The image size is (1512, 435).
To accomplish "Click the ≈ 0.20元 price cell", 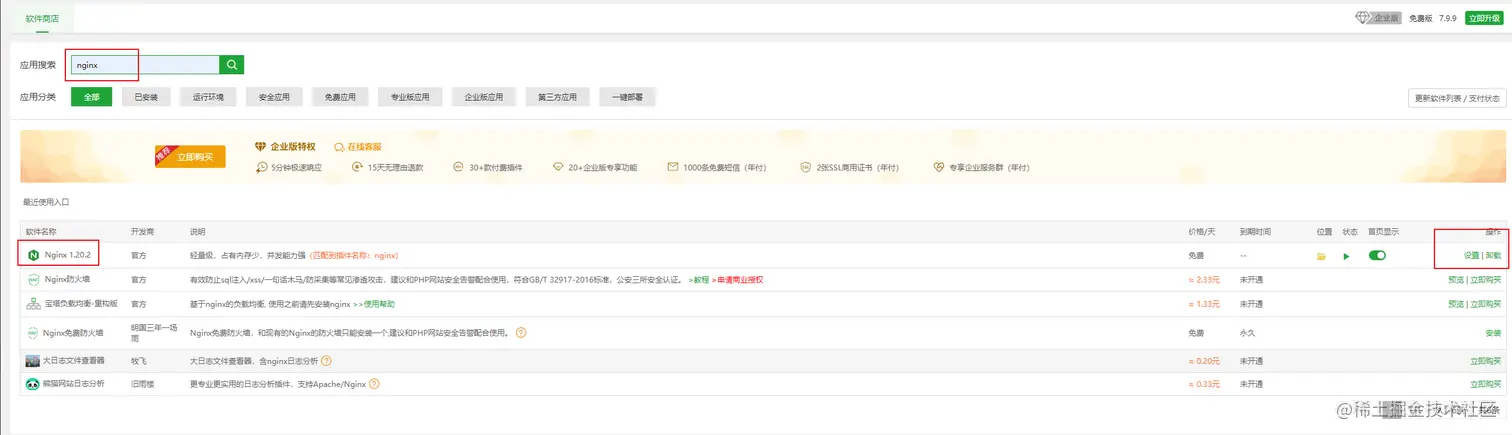I will point(1203,360).
